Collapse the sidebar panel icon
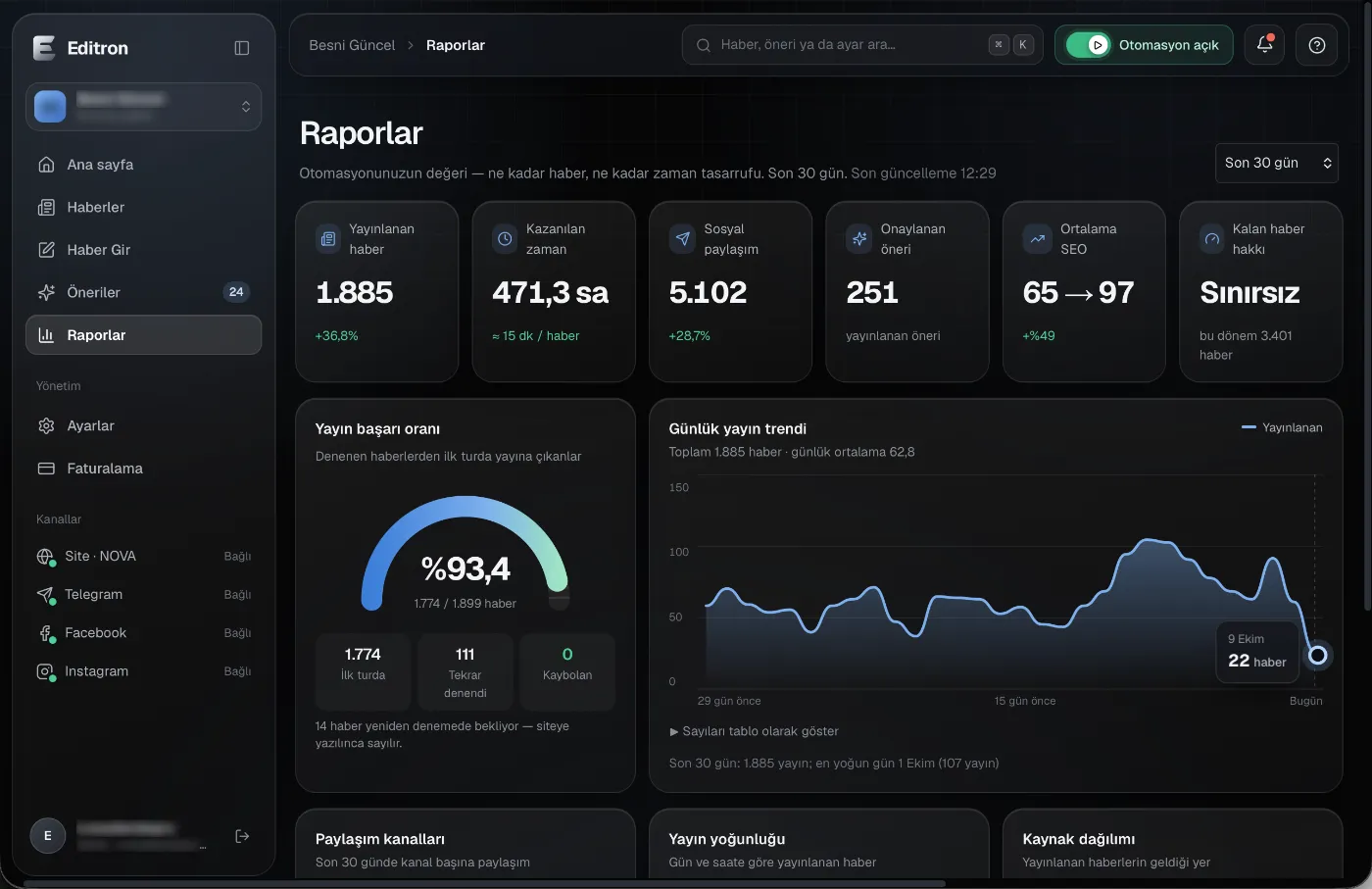Viewport: 1372px width, 889px height. click(242, 48)
